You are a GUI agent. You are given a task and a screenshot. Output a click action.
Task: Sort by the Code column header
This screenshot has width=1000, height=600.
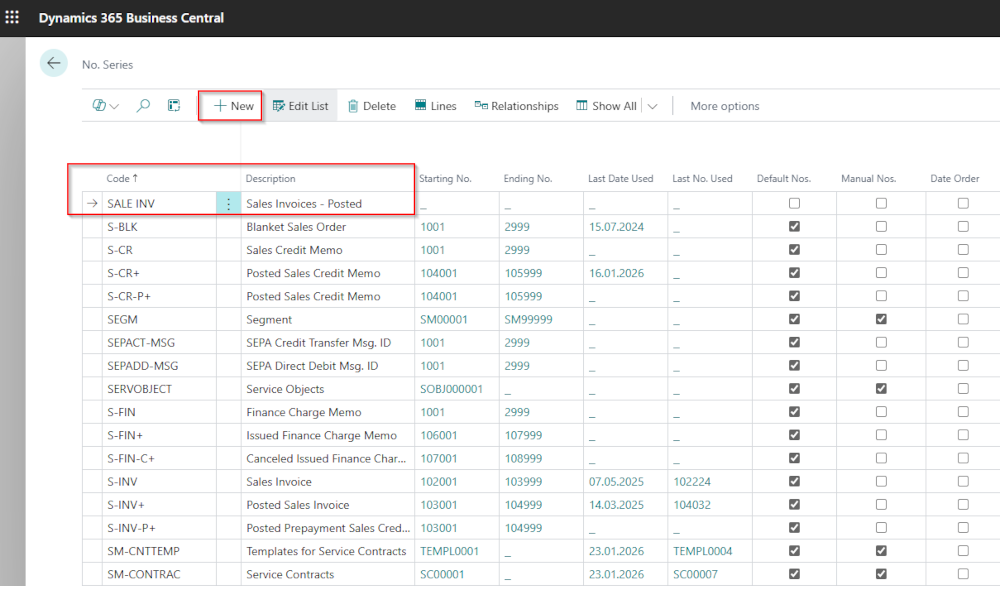point(122,179)
